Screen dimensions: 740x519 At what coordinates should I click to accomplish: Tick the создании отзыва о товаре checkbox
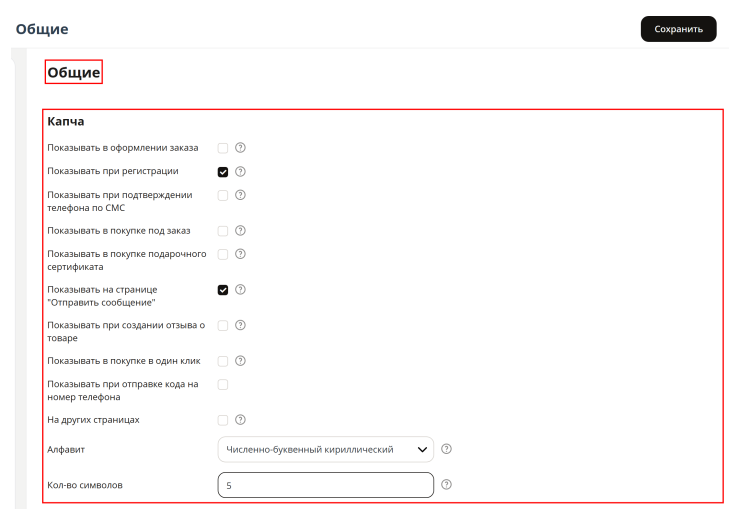point(223,326)
